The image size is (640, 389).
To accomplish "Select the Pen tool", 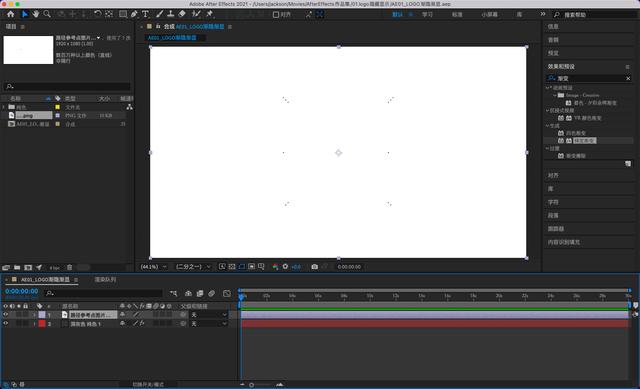I will point(134,14).
